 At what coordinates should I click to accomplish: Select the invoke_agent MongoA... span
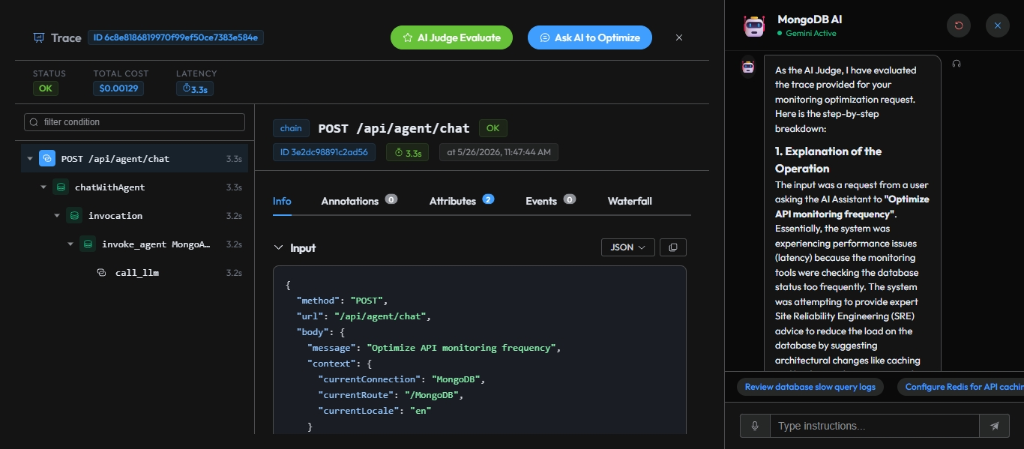click(157, 244)
